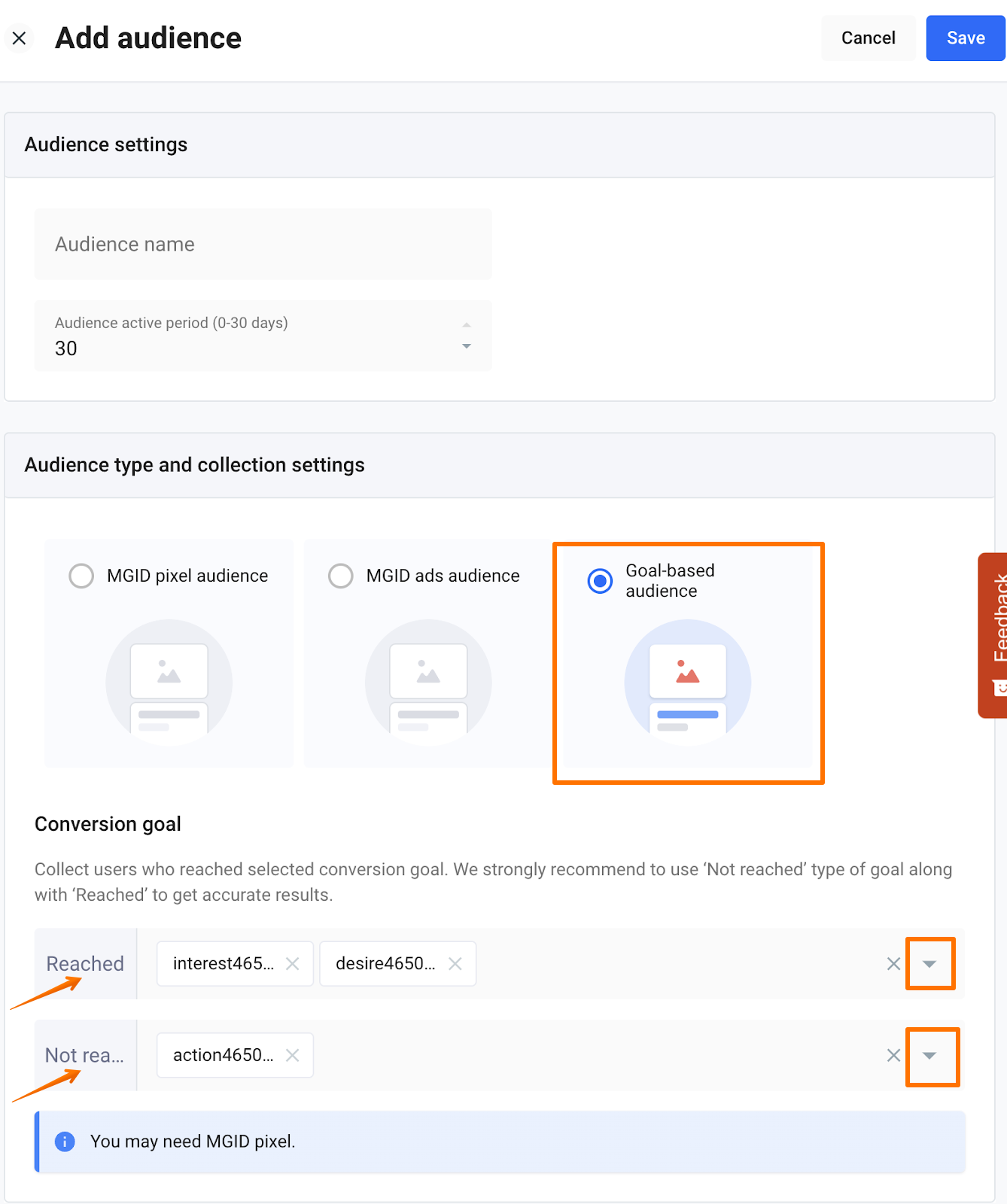Image resolution: width=1007 pixels, height=1204 pixels.
Task: Close the Add audience dialog with X icon
Action: pyautogui.click(x=20, y=38)
